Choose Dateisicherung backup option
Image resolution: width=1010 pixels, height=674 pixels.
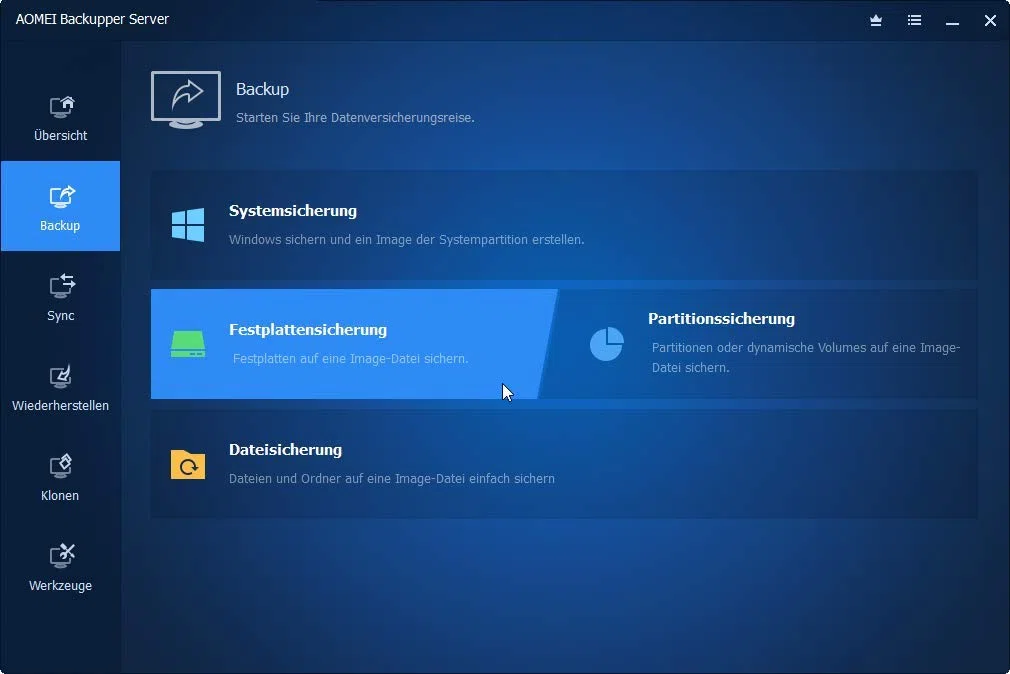pyautogui.click(x=564, y=465)
